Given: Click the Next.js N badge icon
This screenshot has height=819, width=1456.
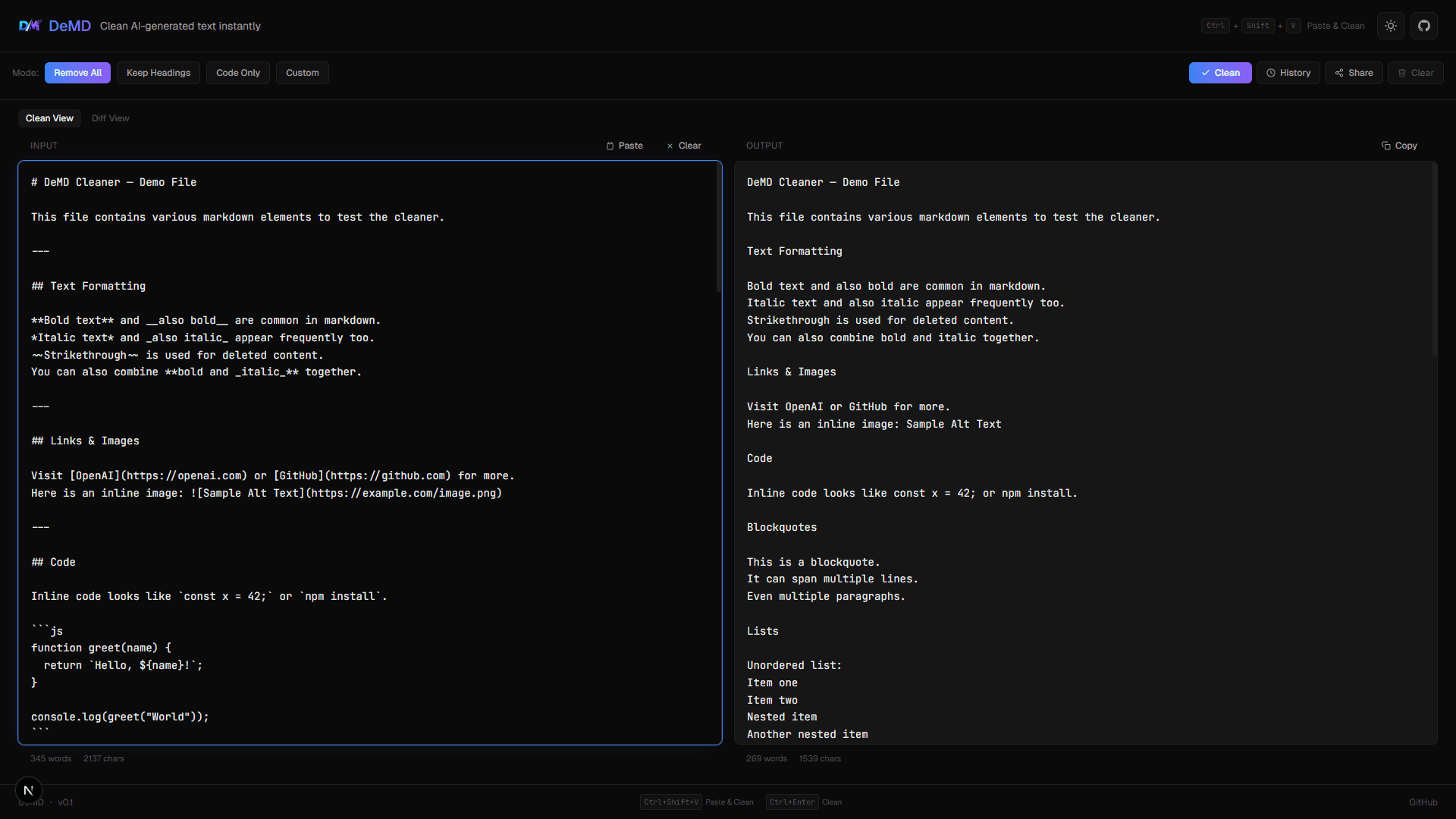Looking at the screenshot, I should (29, 790).
